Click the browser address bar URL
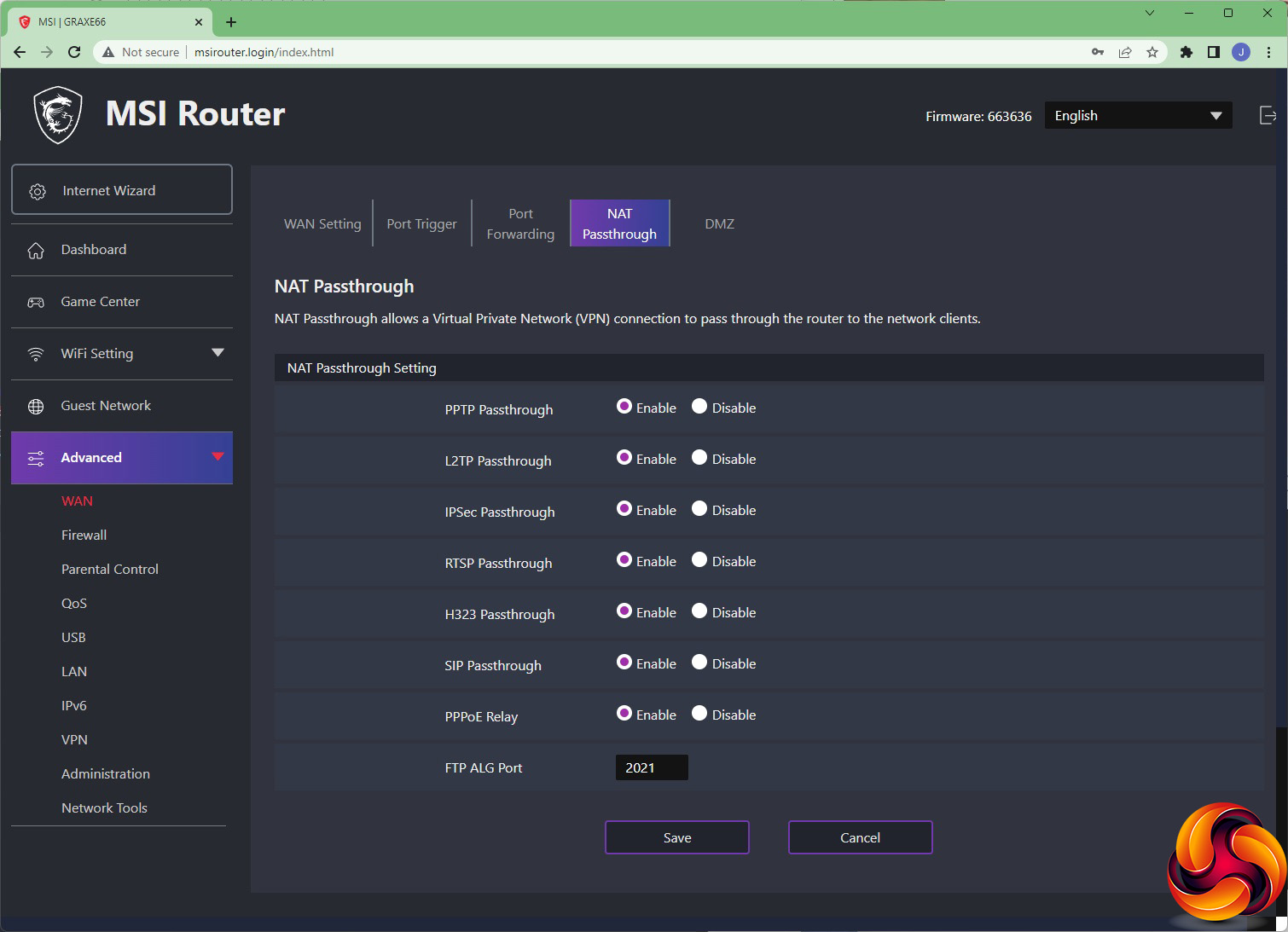This screenshot has height=932, width=1288. (x=264, y=52)
